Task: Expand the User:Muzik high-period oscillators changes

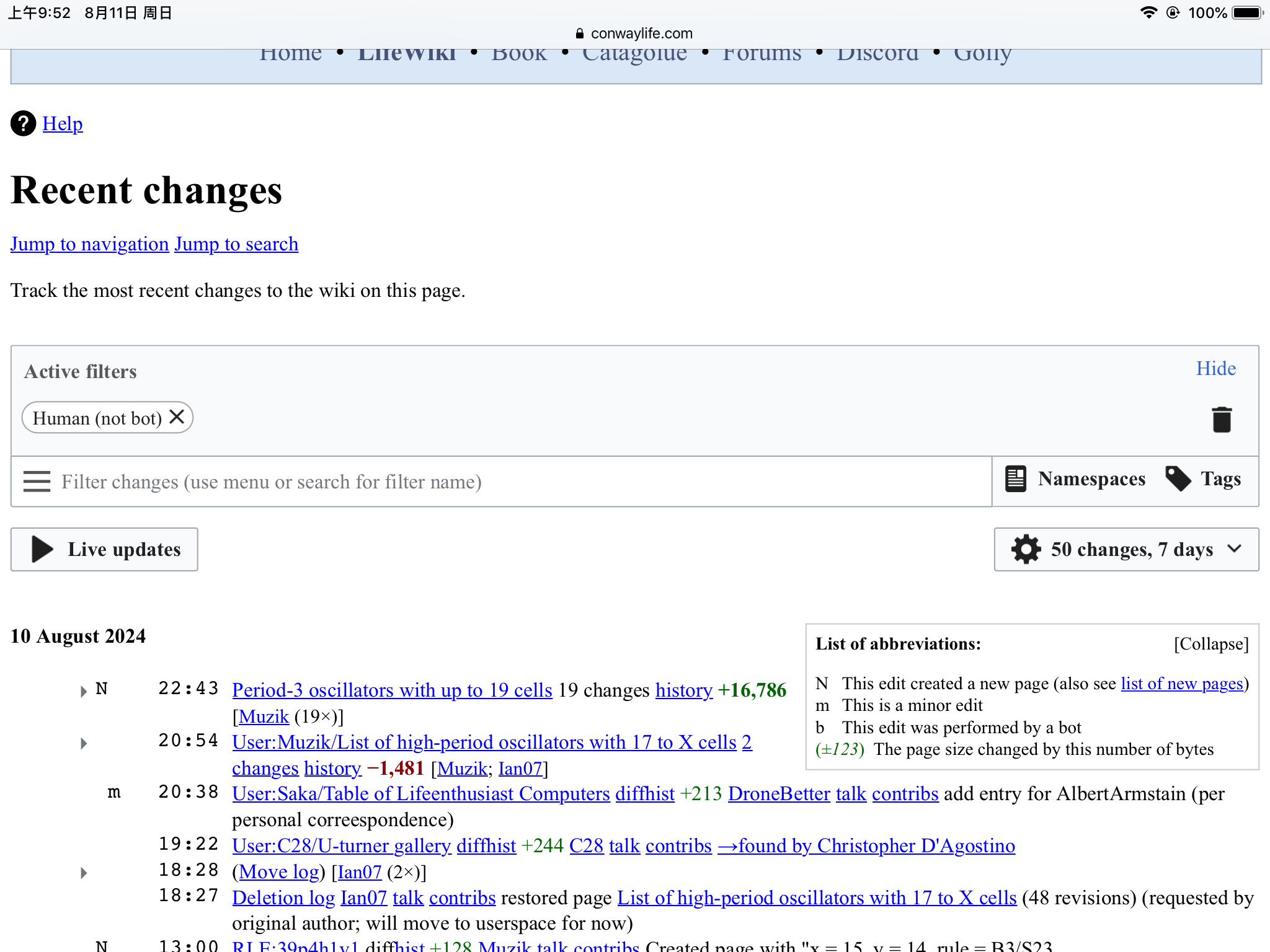Action: 83,743
